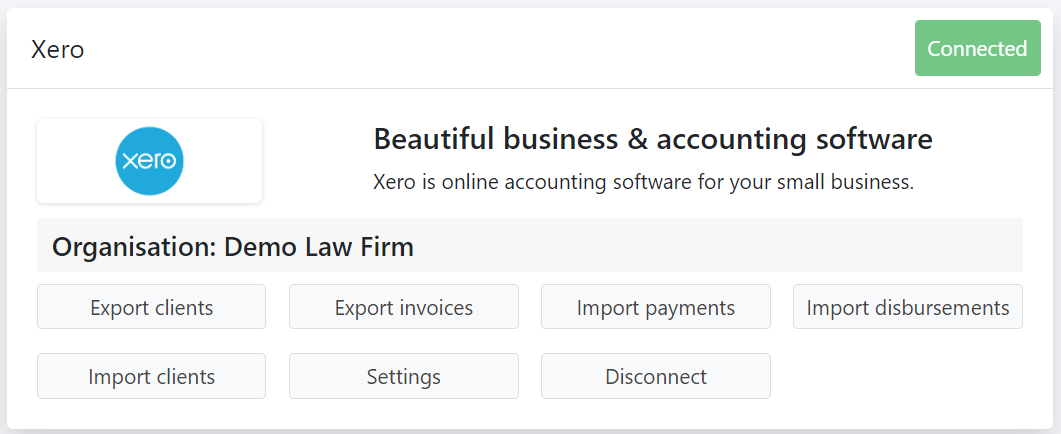Select the Organisation: Demo Law Firm bar
The height and width of the screenshot is (434, 1061).
[x=530, y=245]
